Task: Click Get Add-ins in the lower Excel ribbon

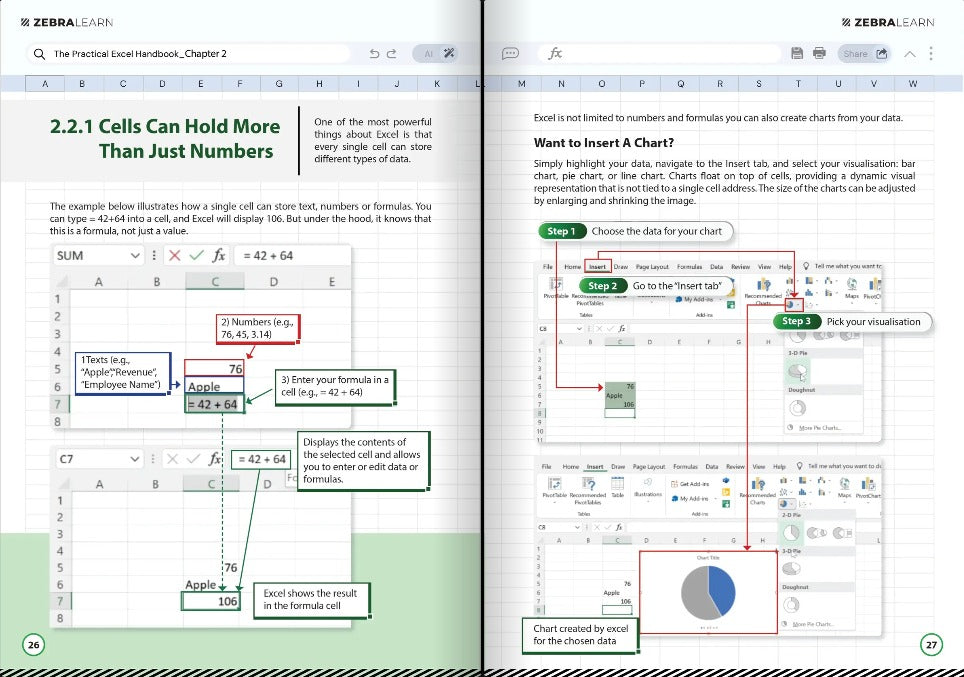Action: pos(690,484)
